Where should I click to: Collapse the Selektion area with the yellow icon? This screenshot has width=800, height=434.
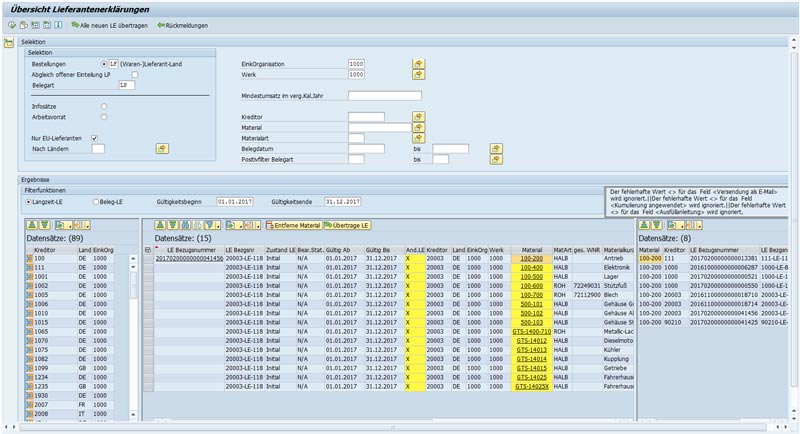9,43
